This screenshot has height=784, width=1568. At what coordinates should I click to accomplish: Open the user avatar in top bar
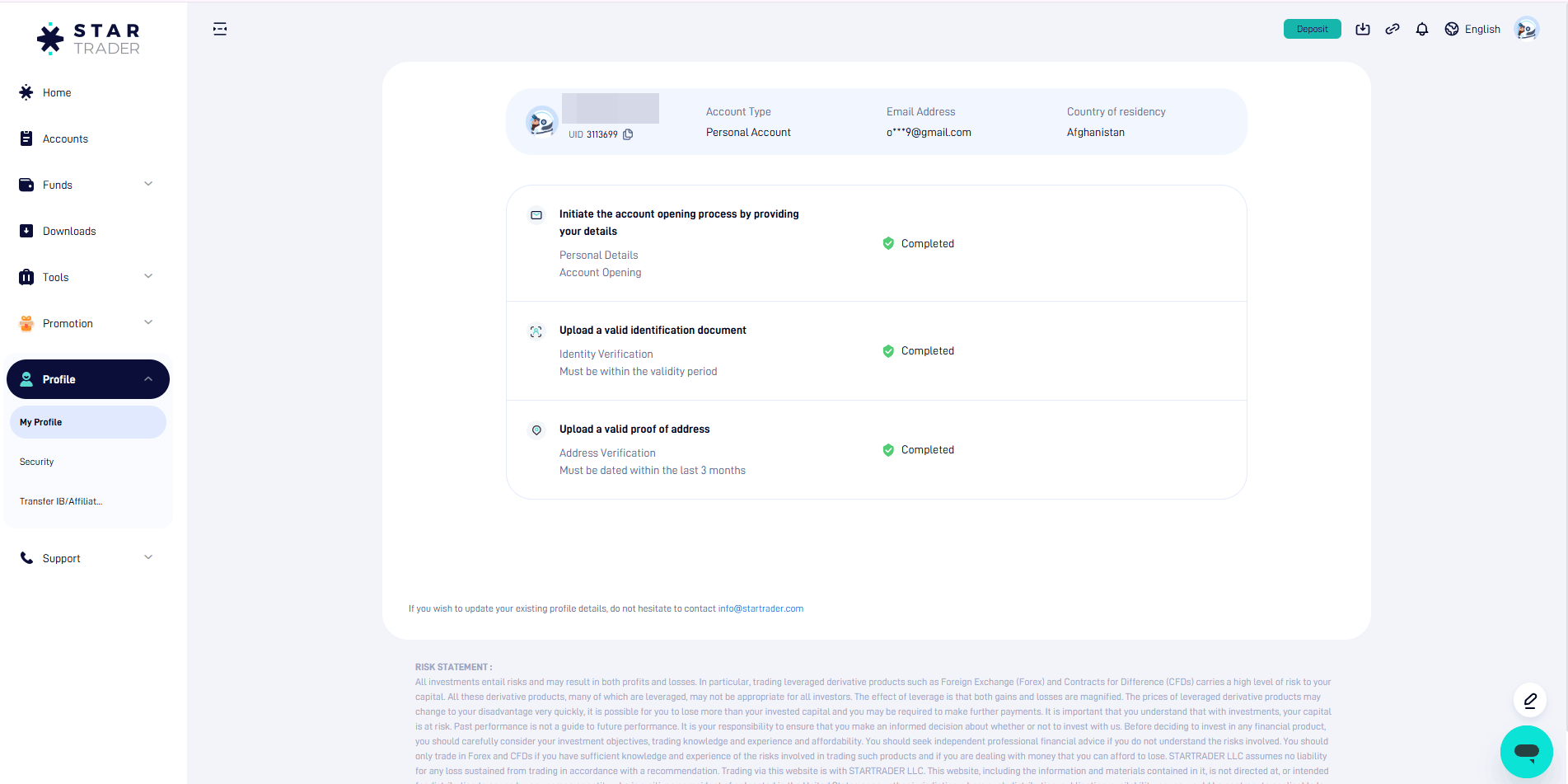pyautogui.click(x=1526, y=30)
